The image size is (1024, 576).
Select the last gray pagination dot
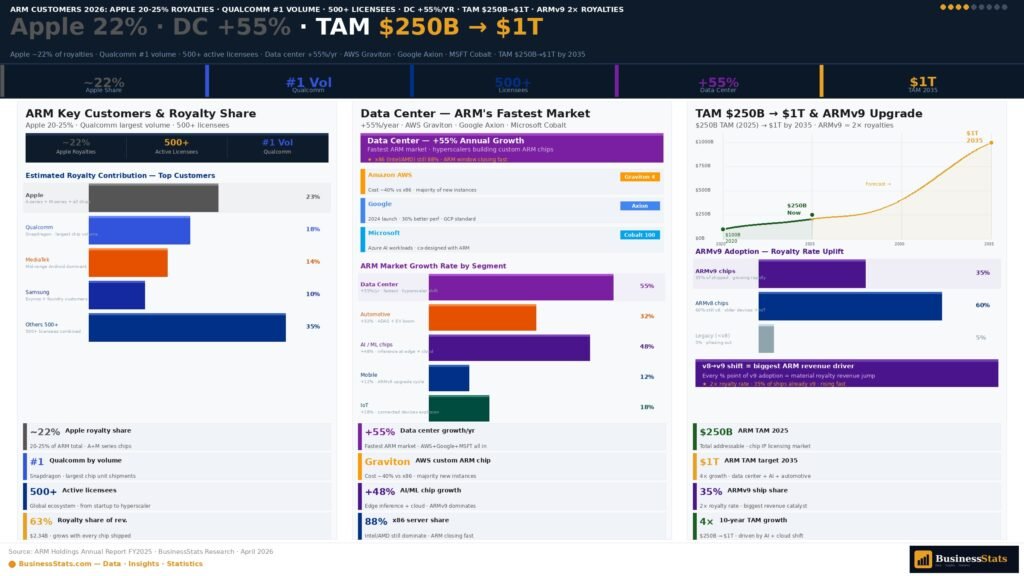point(1004,7)
